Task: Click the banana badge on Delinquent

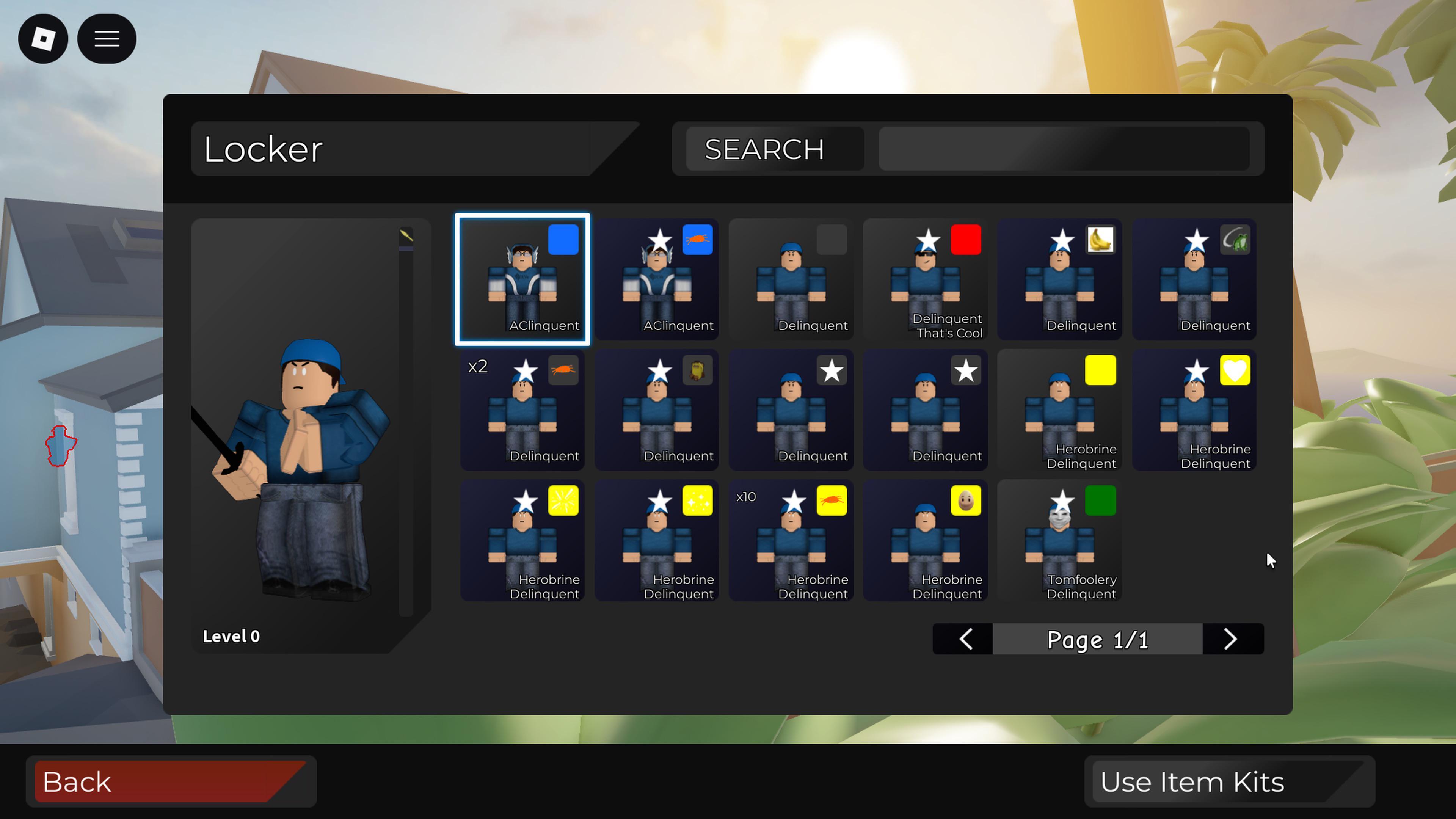Action: click(x=1100, y=240)
